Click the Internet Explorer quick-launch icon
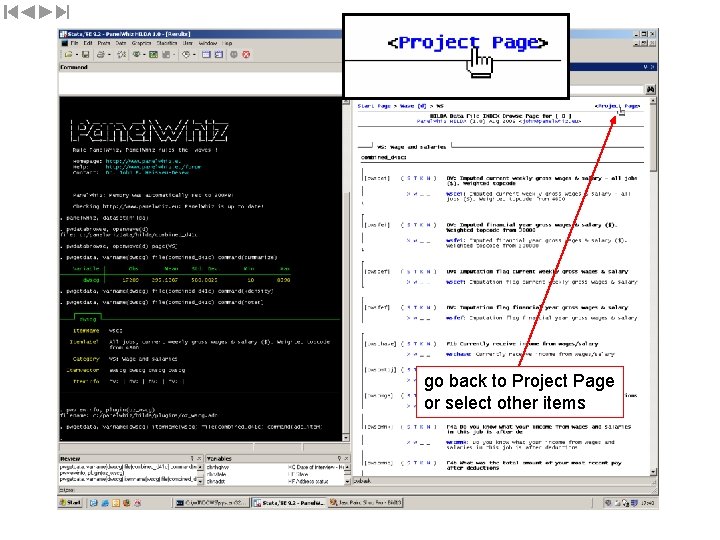 pos(105,503)
